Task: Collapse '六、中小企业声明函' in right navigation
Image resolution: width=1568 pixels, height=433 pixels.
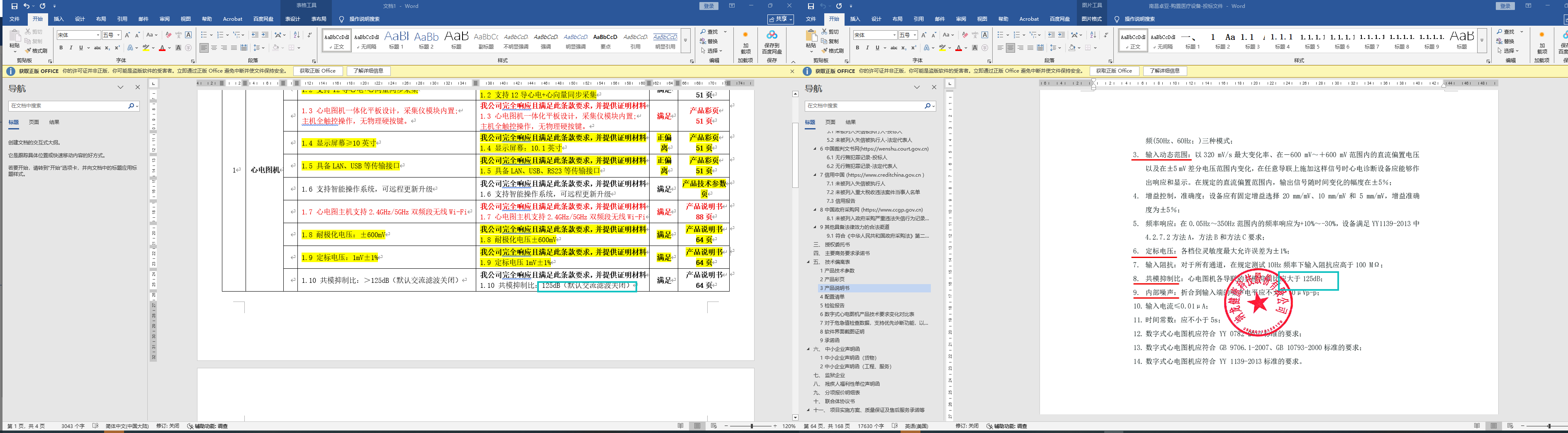Action: pyautogui.click(x=809, y=349)
